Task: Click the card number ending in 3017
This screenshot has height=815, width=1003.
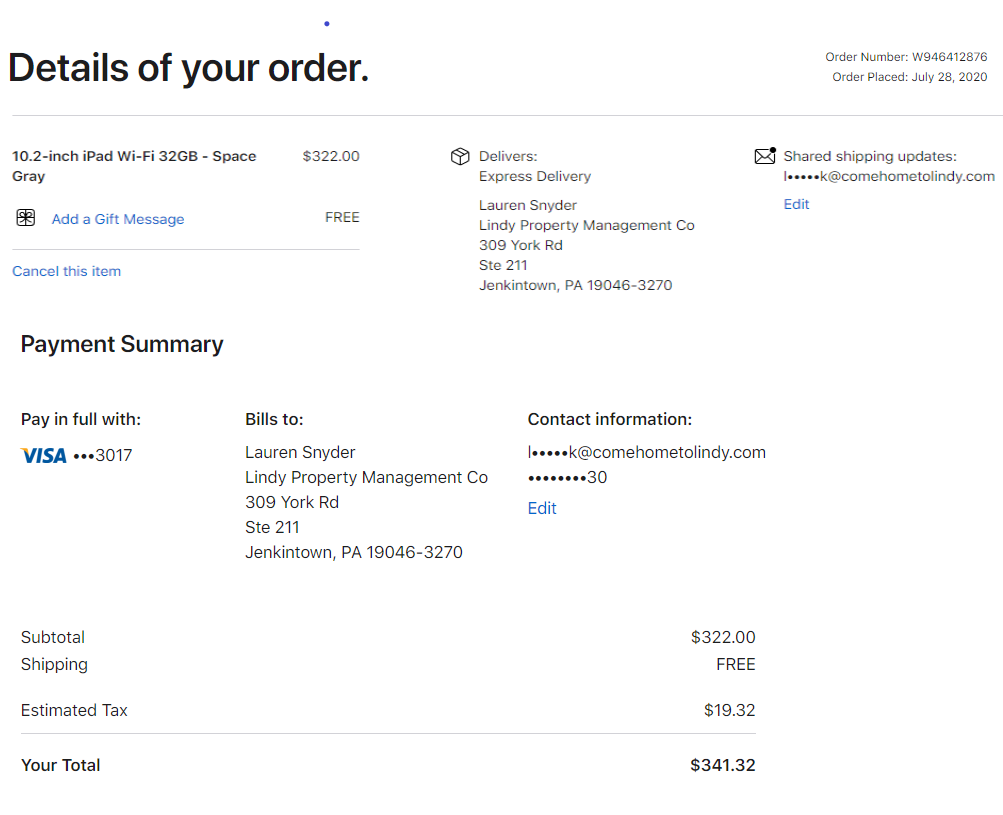Action: tap(103, 456)
